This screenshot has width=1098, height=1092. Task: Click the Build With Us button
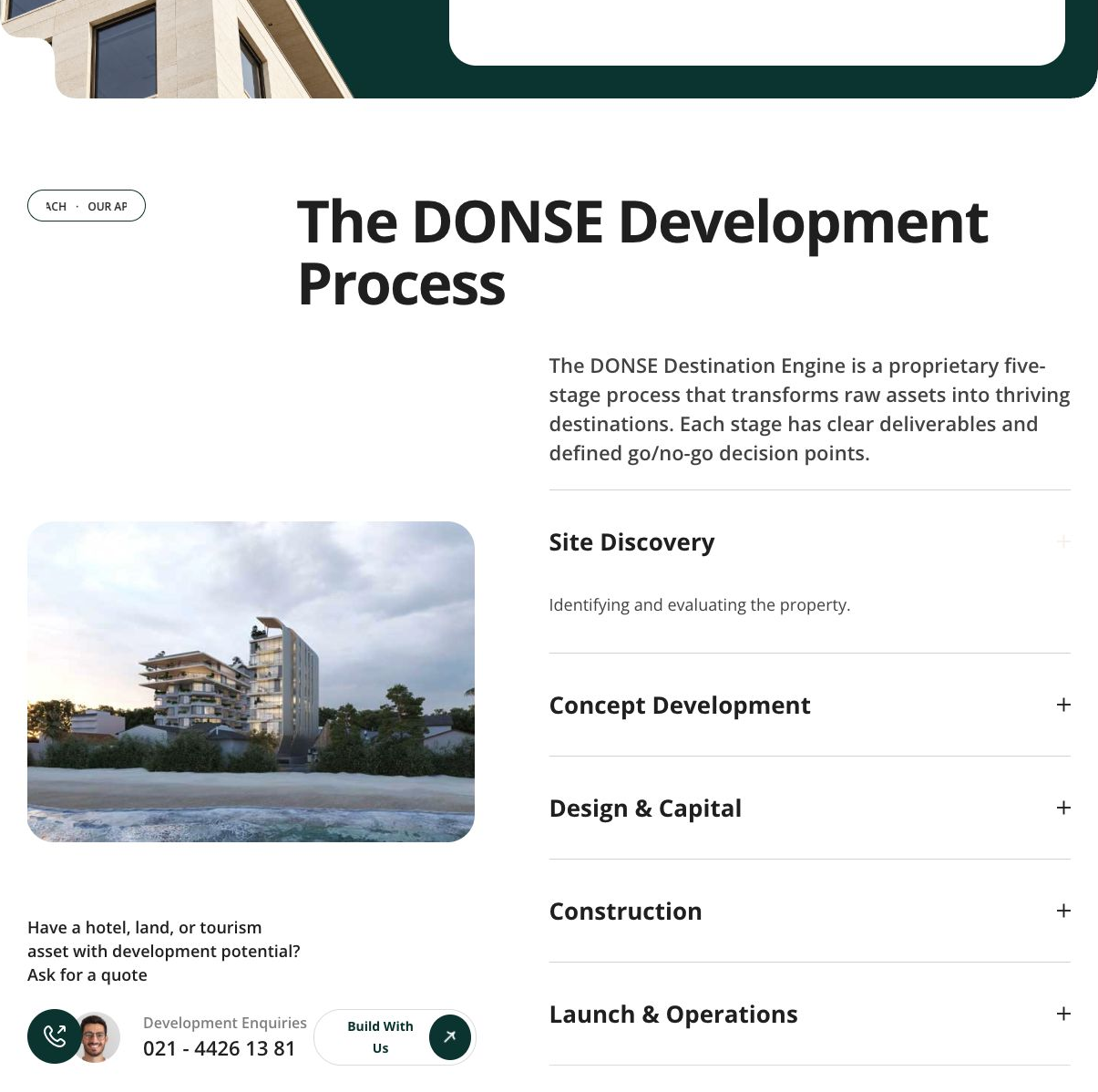395,1037
